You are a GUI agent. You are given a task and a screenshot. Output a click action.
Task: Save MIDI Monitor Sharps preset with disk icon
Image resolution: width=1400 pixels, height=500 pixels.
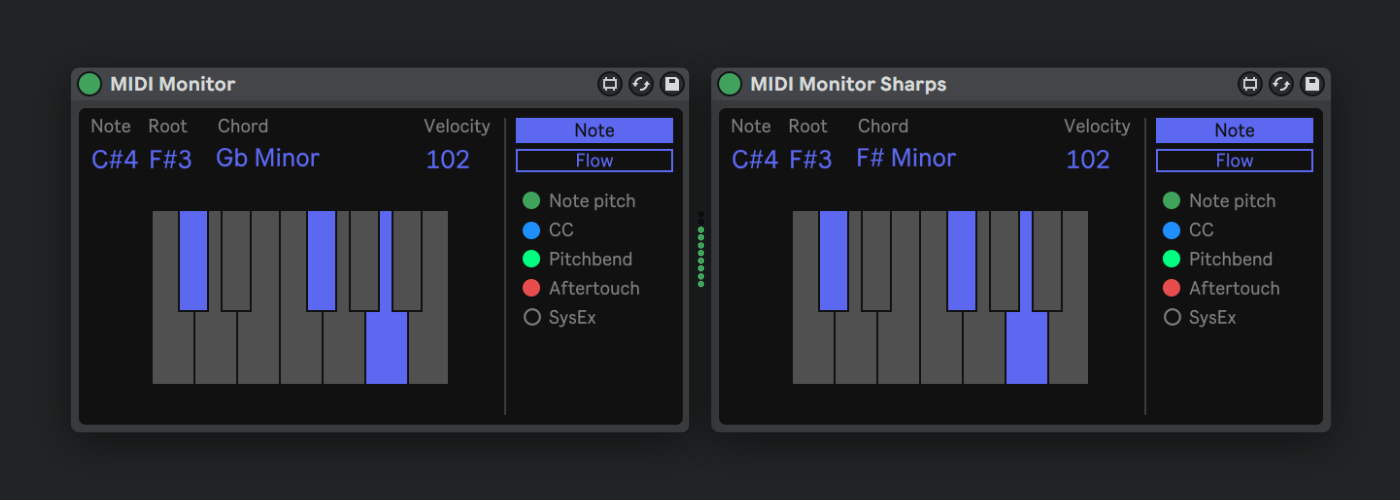point(1312,84)
